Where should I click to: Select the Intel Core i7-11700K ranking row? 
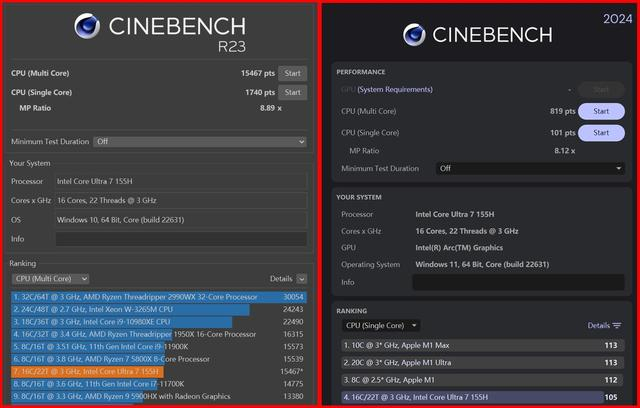click(159, 384)
